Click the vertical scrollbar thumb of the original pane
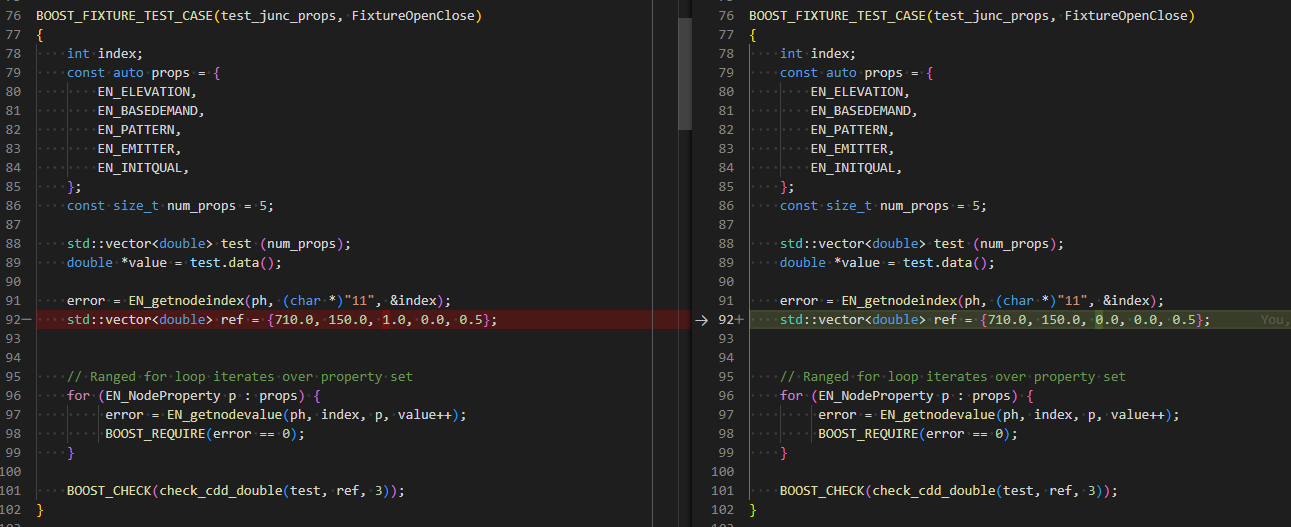This screenshot has width=1291, height=527. (685, 74)
